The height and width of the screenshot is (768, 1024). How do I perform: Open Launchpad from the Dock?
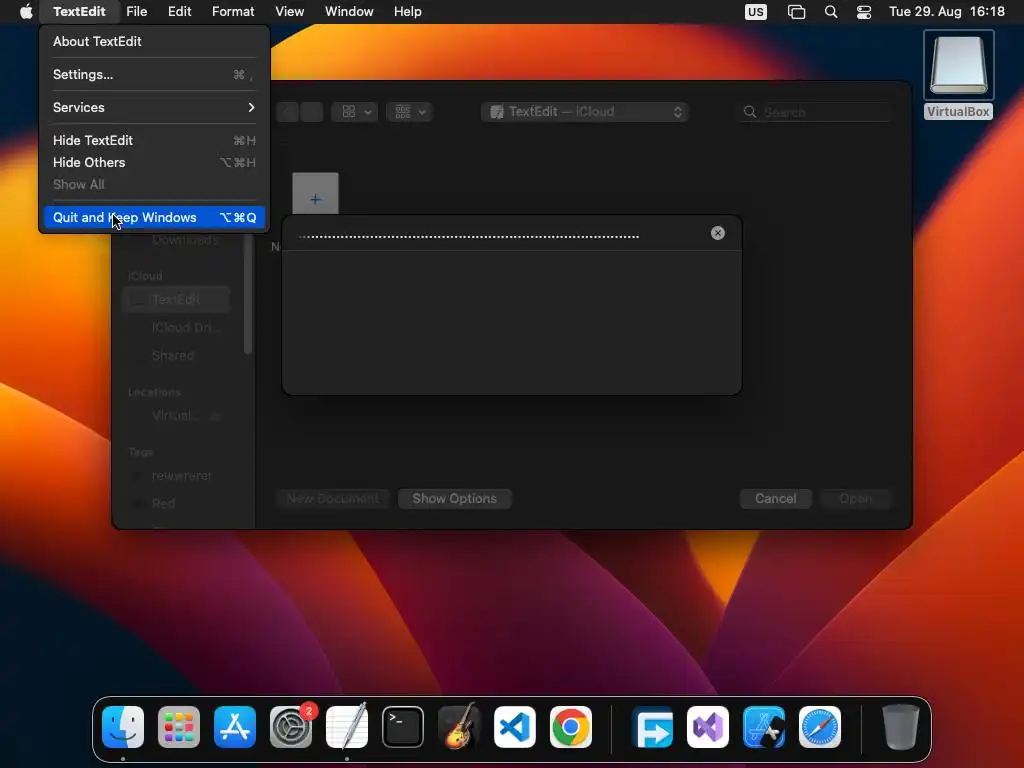click(x=179, y=727)
